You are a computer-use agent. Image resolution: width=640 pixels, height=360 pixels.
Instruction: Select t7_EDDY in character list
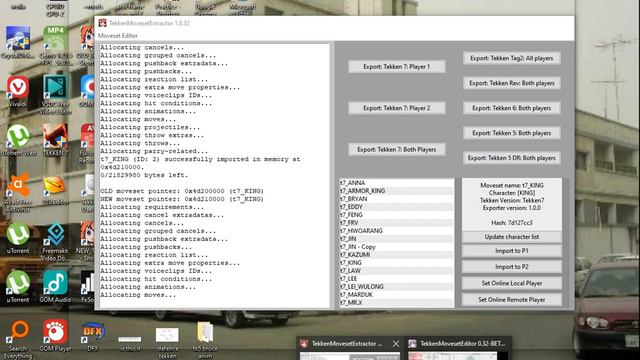click(396, 207)
